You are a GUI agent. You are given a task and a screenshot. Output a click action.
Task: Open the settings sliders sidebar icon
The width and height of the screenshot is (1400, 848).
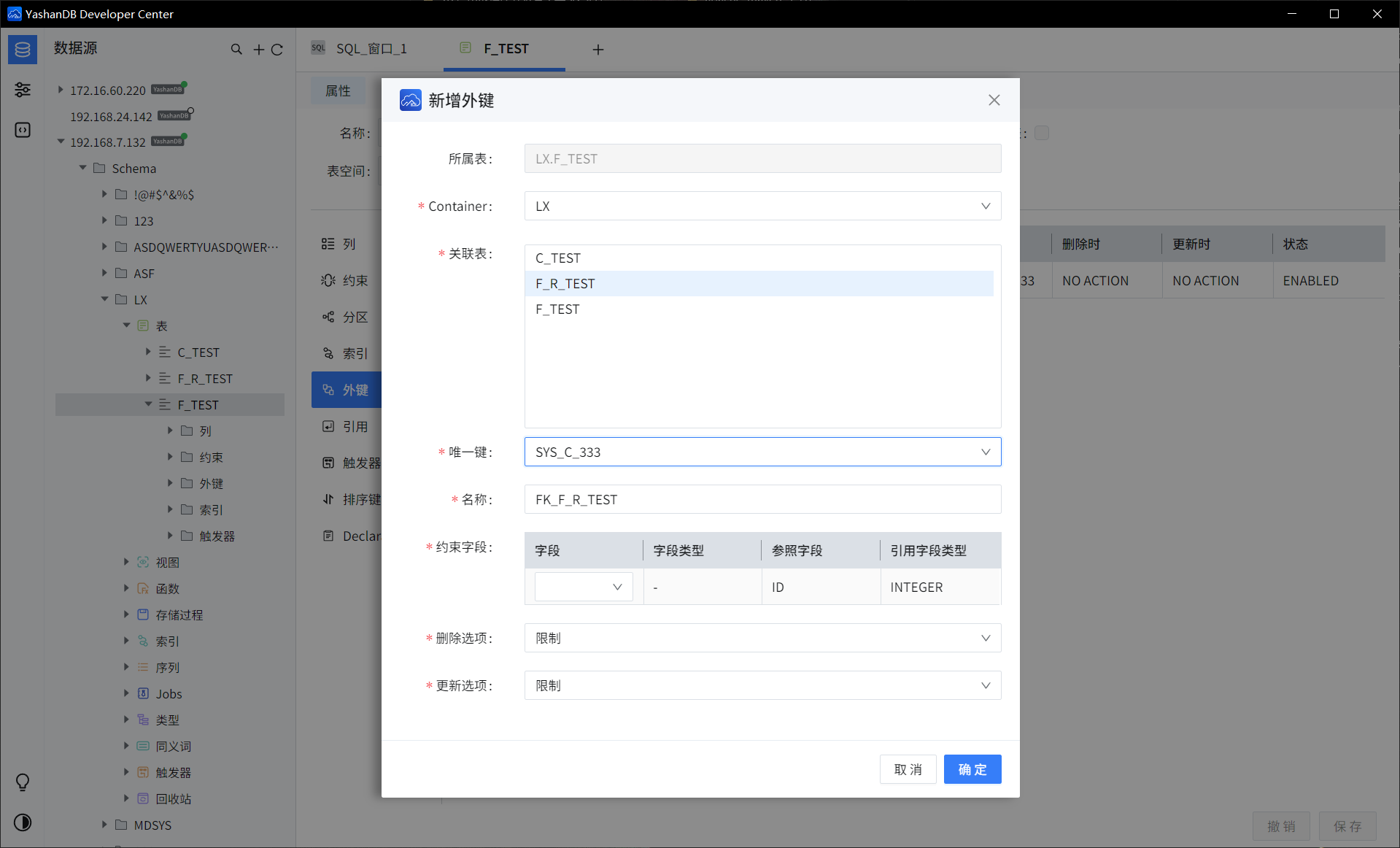[23, 90]
